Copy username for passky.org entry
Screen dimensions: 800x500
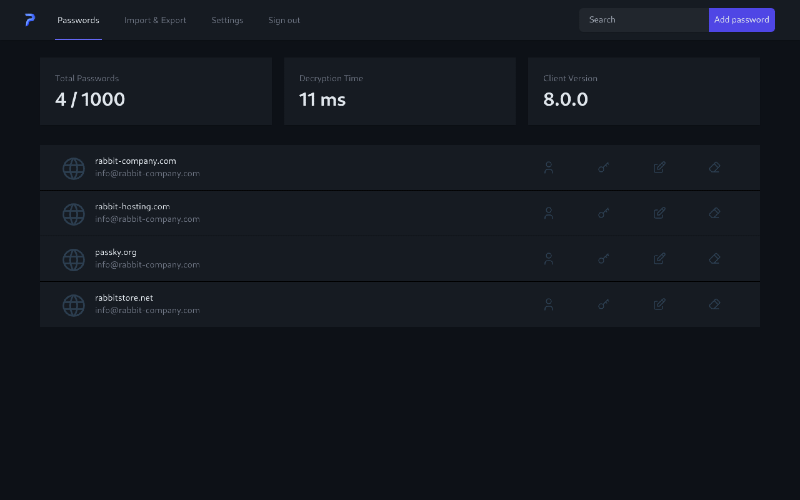[548, 259]
